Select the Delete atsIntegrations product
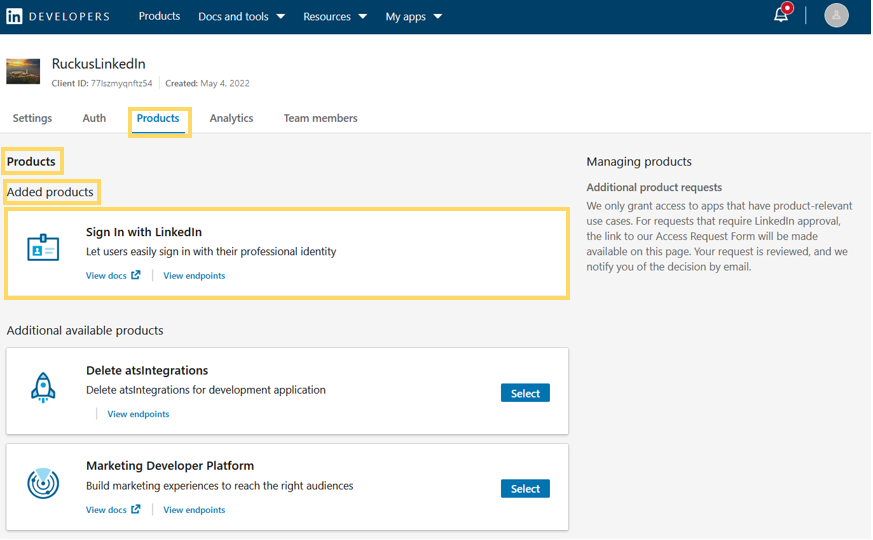Image resolution: width=873 pixels, height=540 pixels. tap(525, 393)
